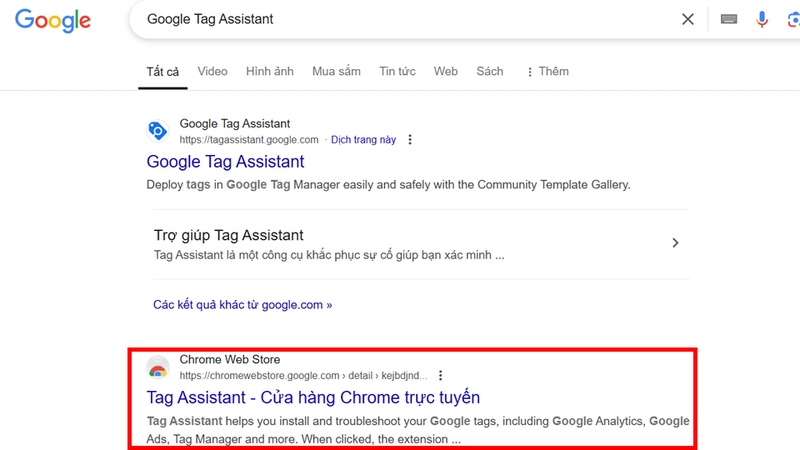Open Tag Assistant - Cửa hàng Chrome trực tuyến
The height and width of the screenshot is (450, 800).
(x=313, y=397)
